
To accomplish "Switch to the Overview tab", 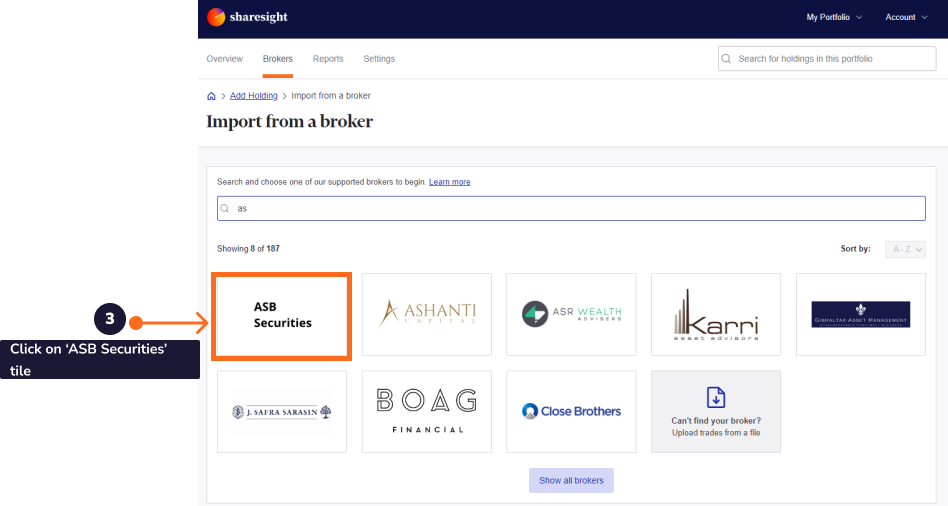I will [x=224, y=59].
